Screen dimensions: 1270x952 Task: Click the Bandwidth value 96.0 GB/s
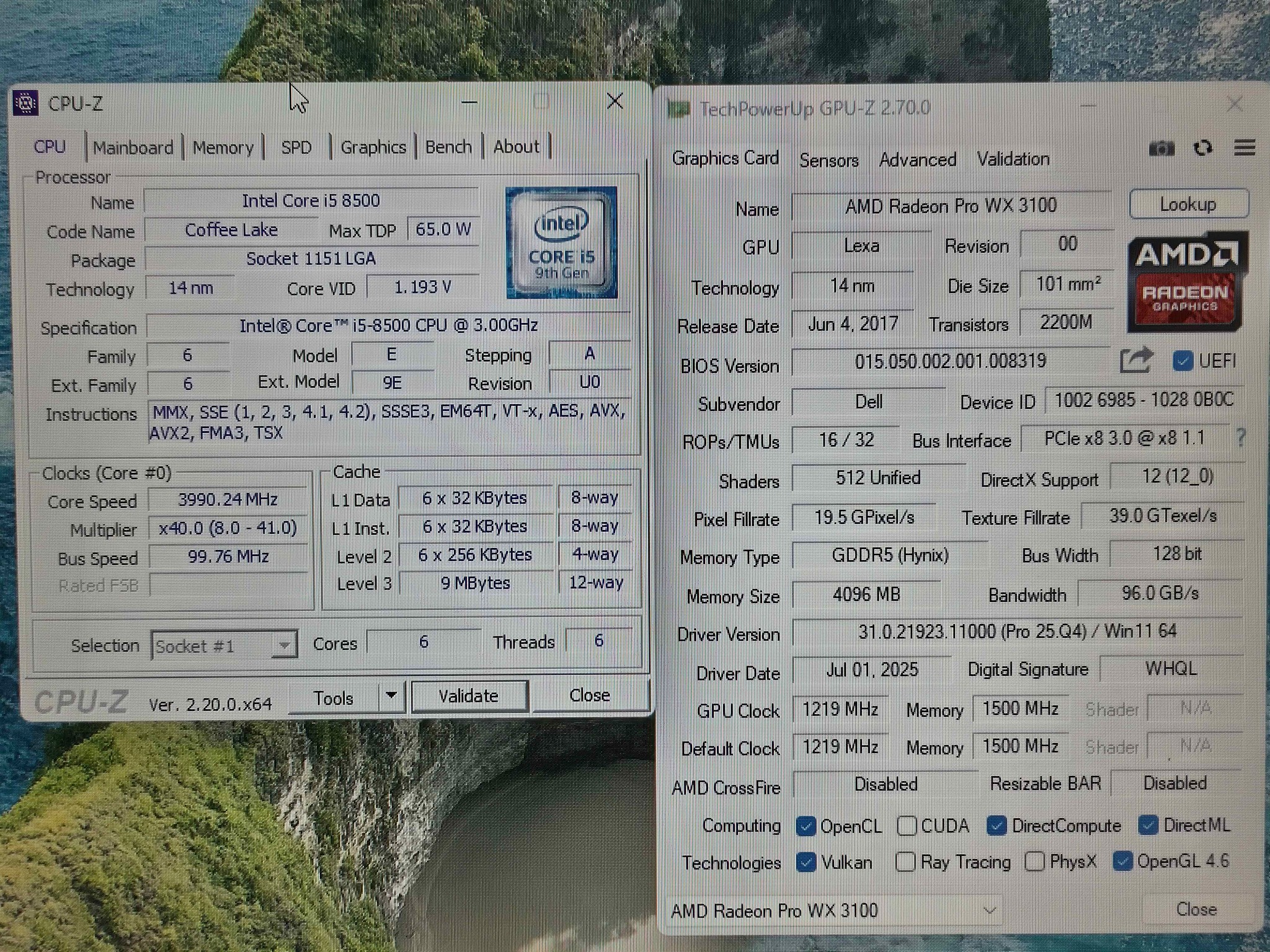coord(1160,593)
